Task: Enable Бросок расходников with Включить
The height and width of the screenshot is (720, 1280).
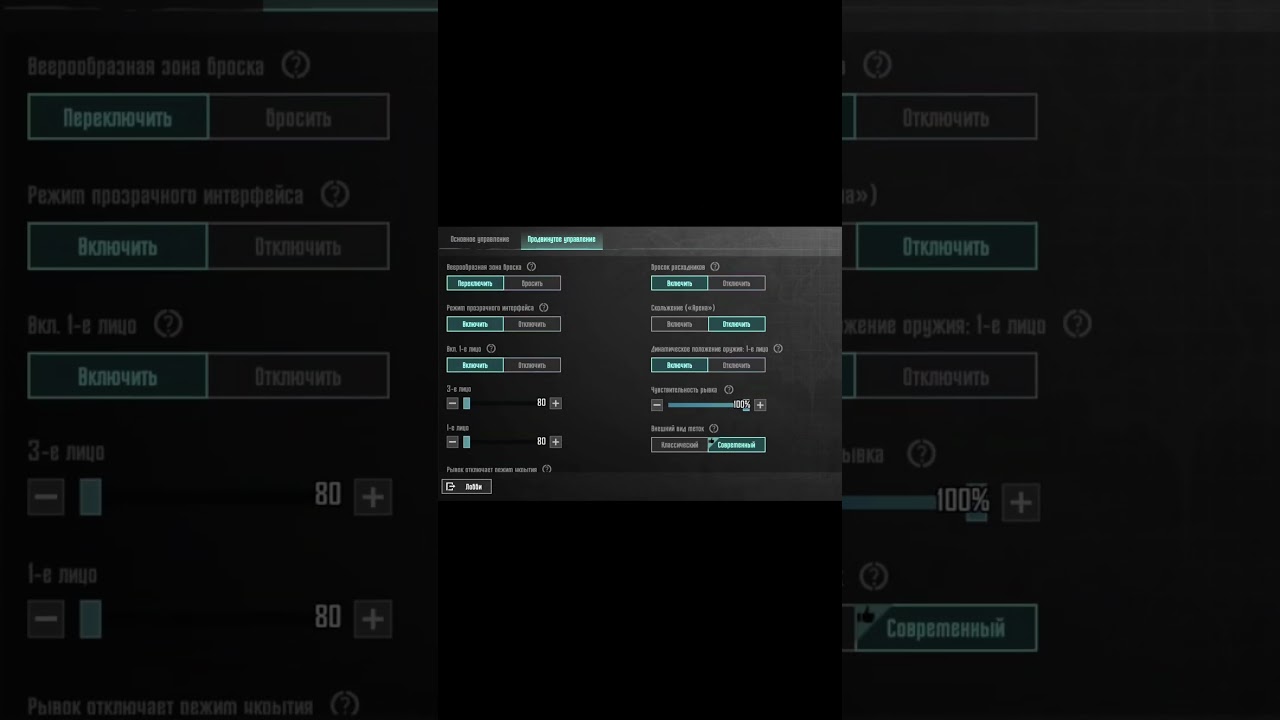Action: [x=680, y=283]
